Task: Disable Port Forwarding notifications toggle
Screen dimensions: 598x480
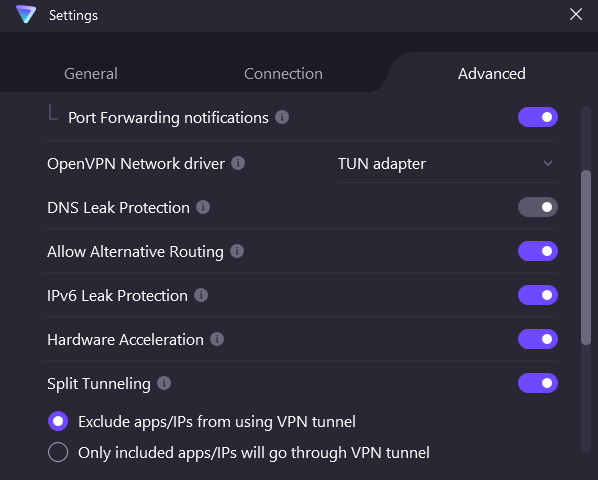Action: pyautogui.click(x=538, y=117)
